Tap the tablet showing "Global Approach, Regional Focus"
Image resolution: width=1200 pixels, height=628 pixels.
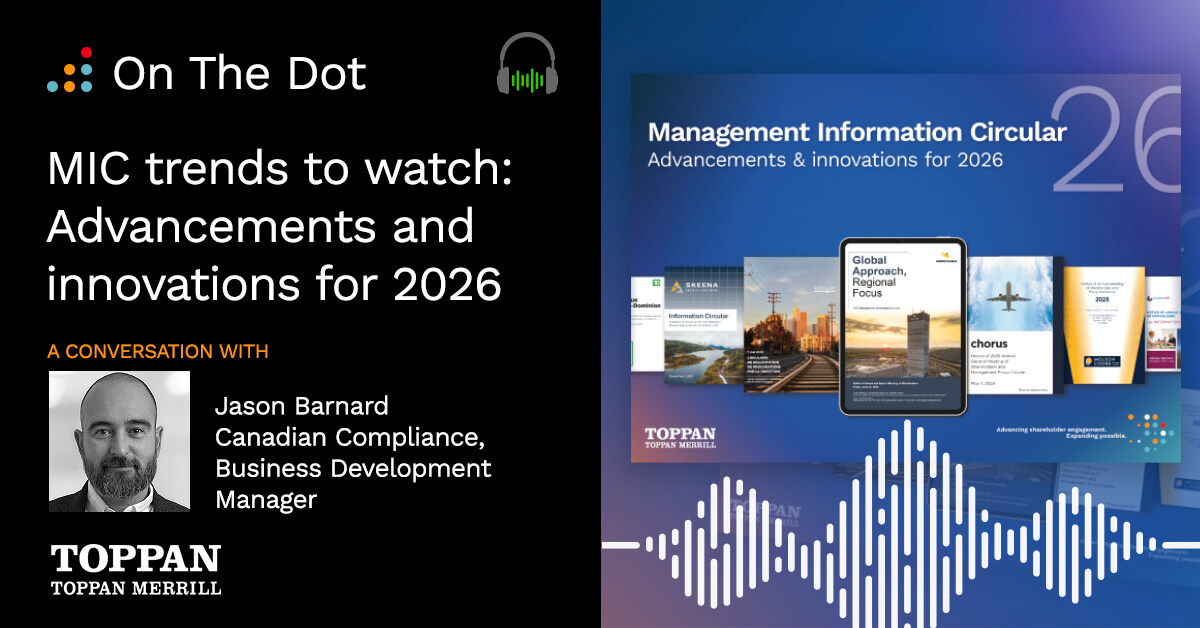(x=904, y=326)
